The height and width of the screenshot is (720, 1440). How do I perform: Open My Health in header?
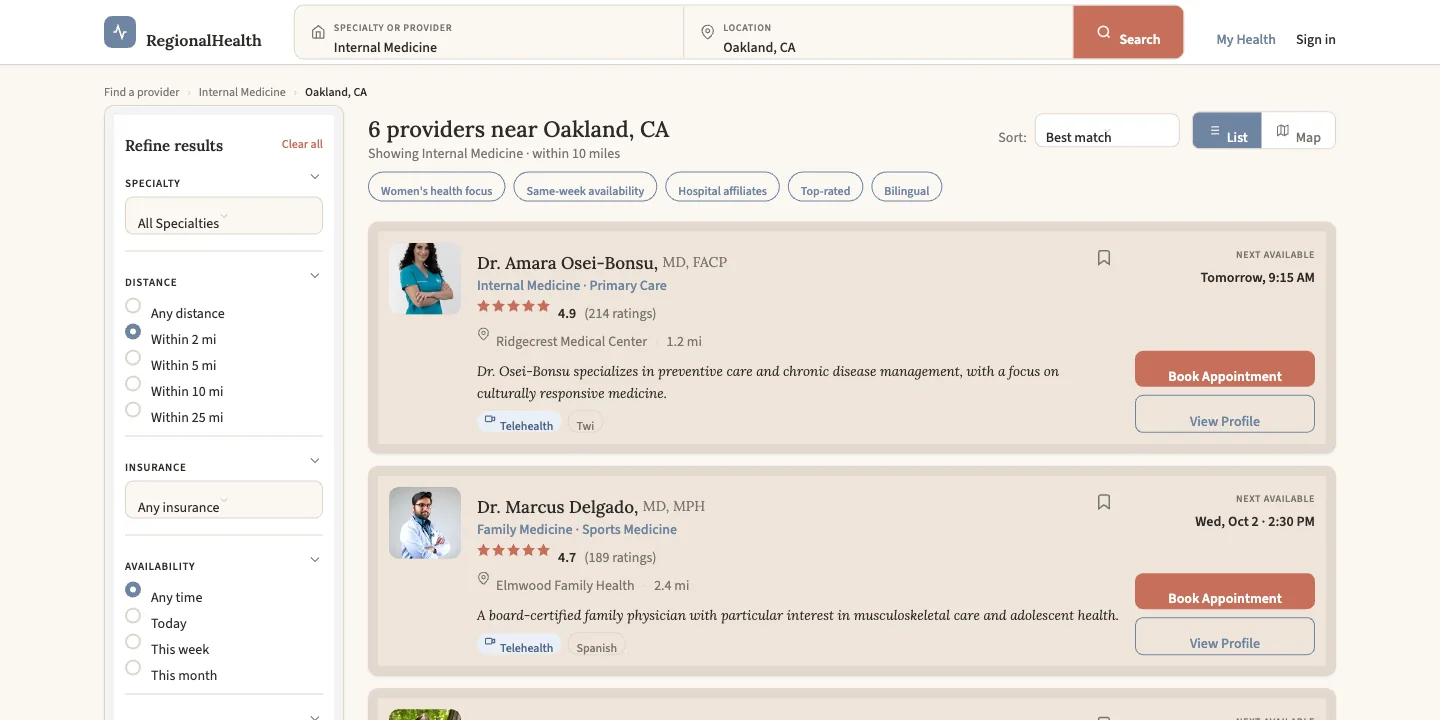1246,40
